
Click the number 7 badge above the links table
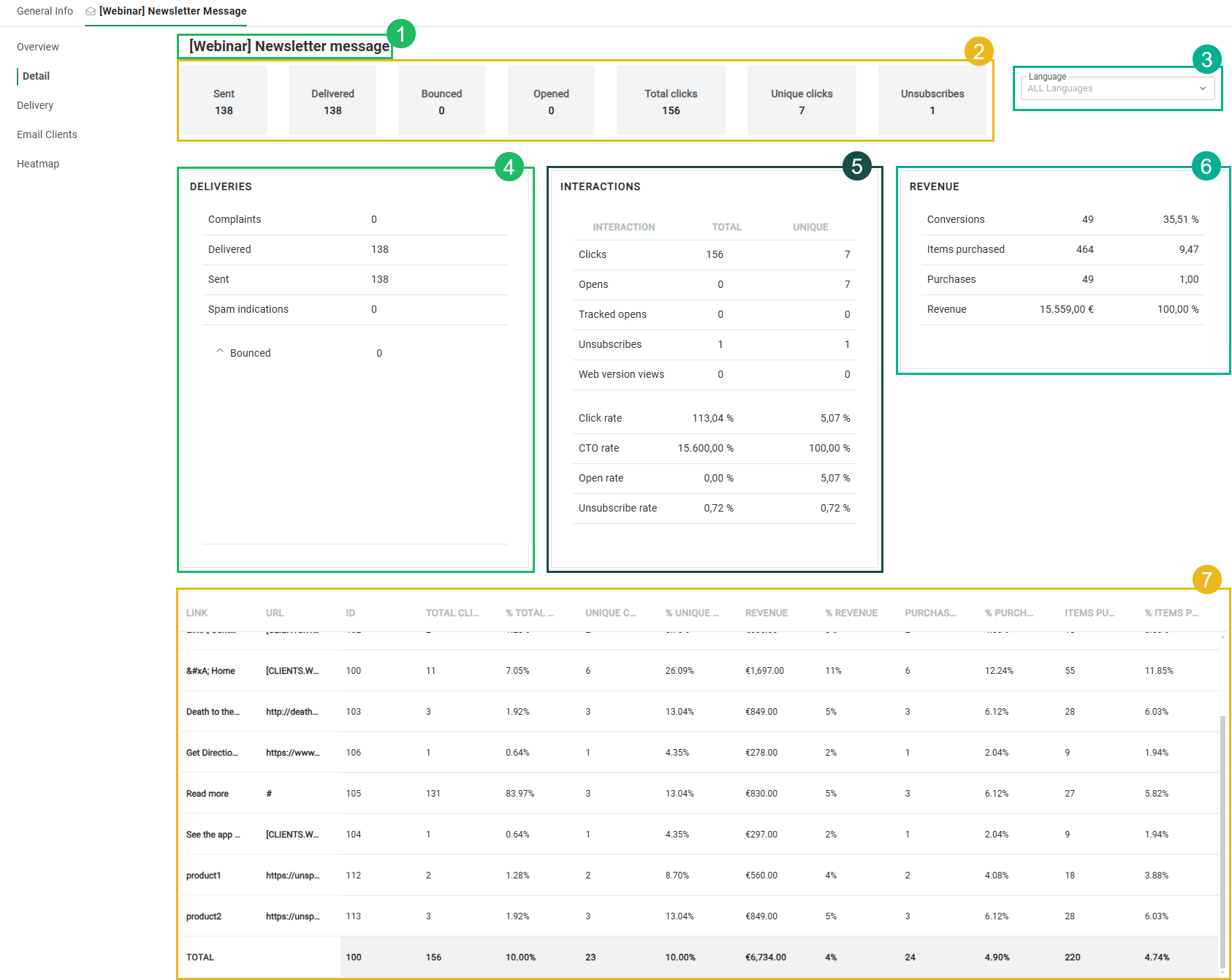pyautogui.click(x=1206, y=580)
